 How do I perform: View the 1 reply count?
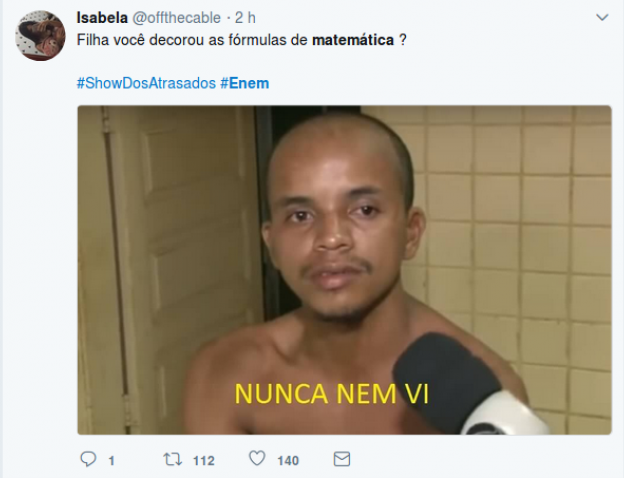coord(112,460)
